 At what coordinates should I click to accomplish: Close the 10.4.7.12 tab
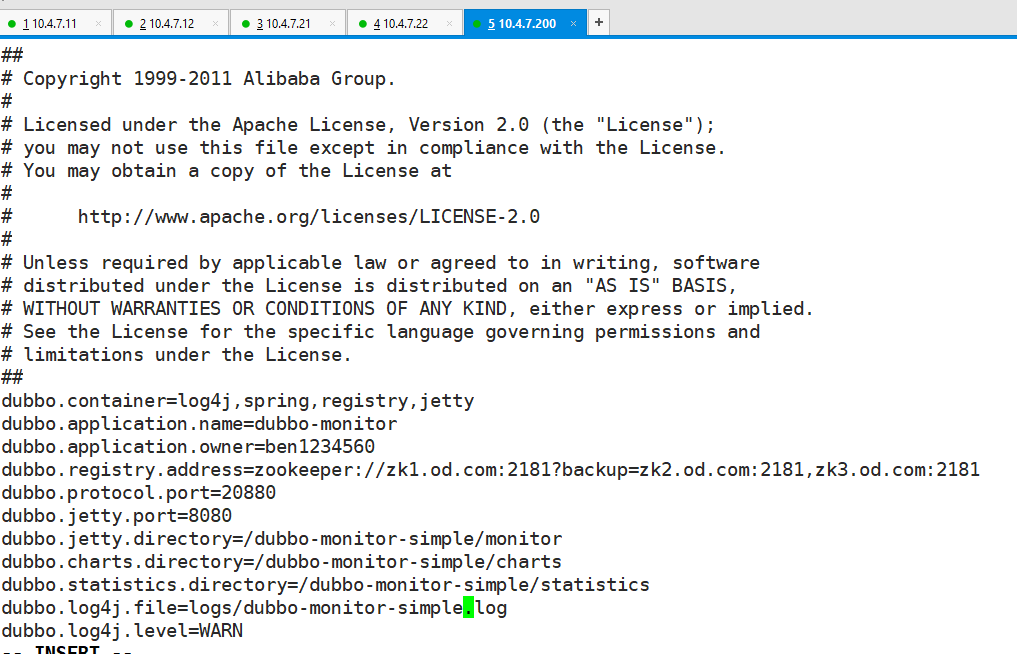pos(215,23)
